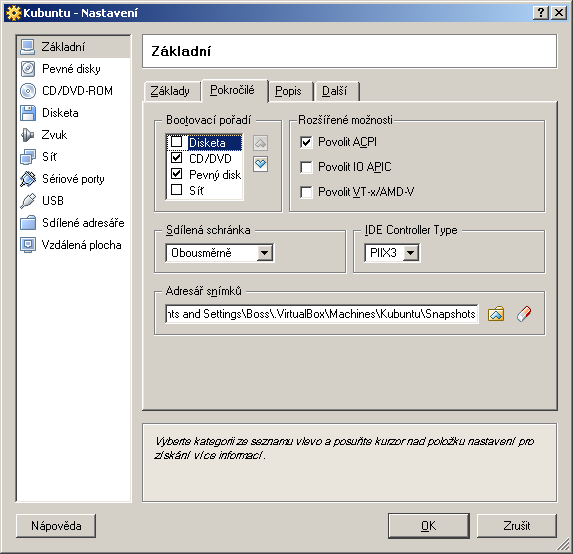Close the Kubuntu settings dialog
573x554 pixels.
559,13
